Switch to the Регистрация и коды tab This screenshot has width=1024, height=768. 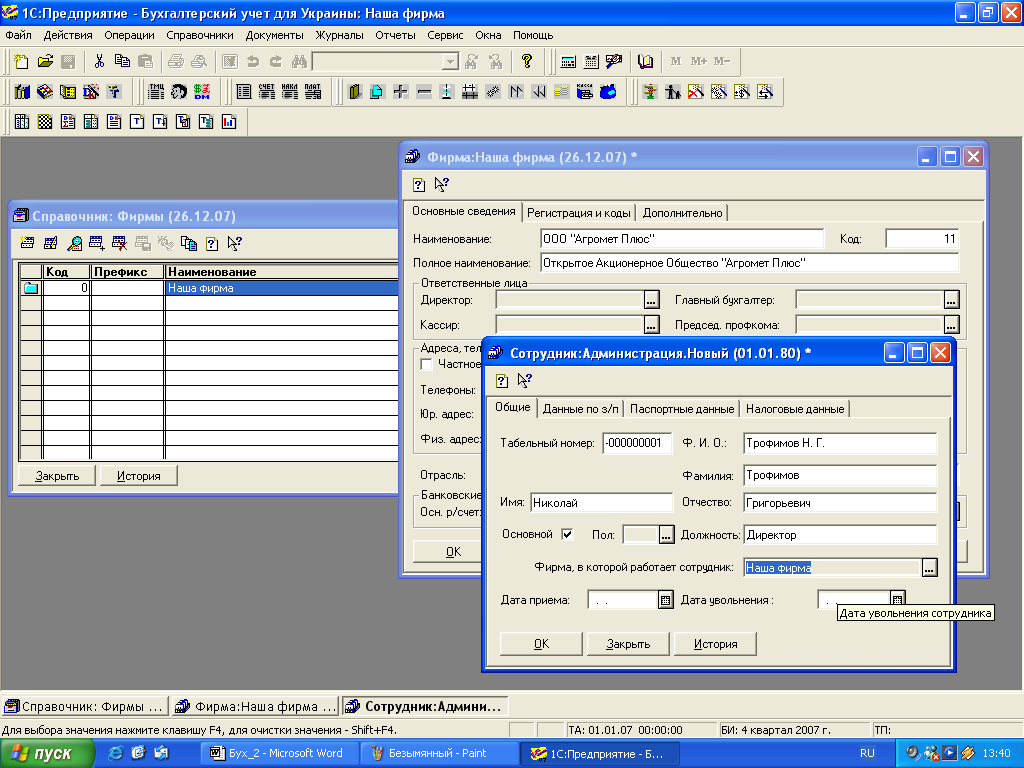click(578, 213)
